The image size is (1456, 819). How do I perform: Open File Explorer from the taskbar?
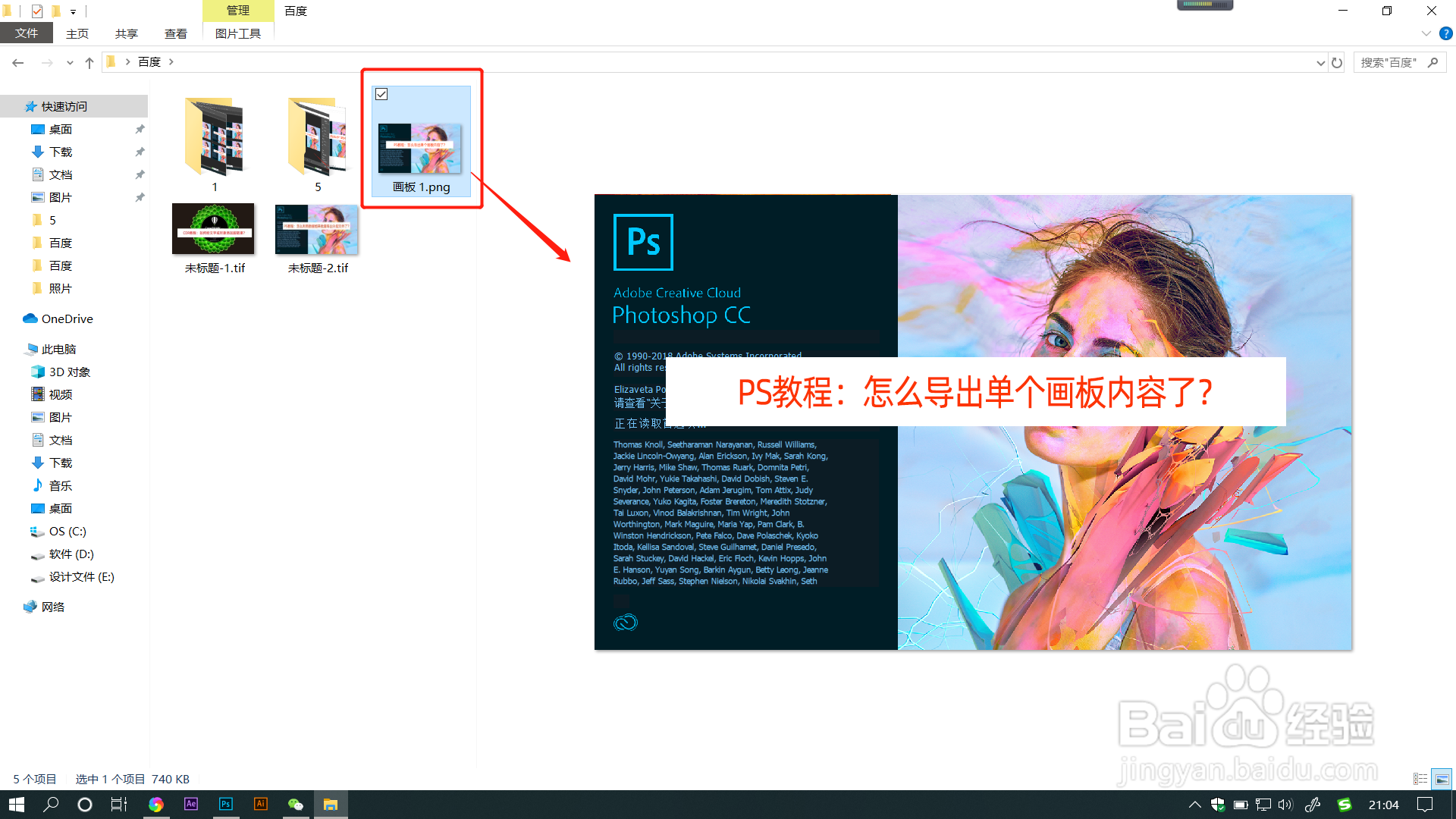[331, 804]
